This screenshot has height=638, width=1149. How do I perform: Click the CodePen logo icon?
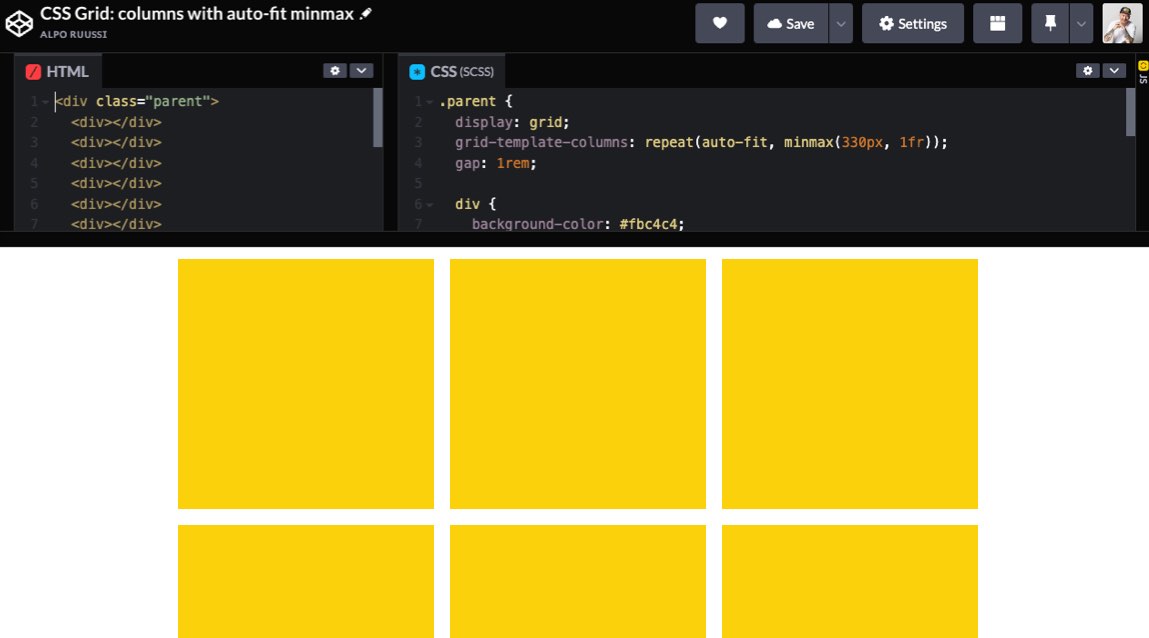click(19, 22)
